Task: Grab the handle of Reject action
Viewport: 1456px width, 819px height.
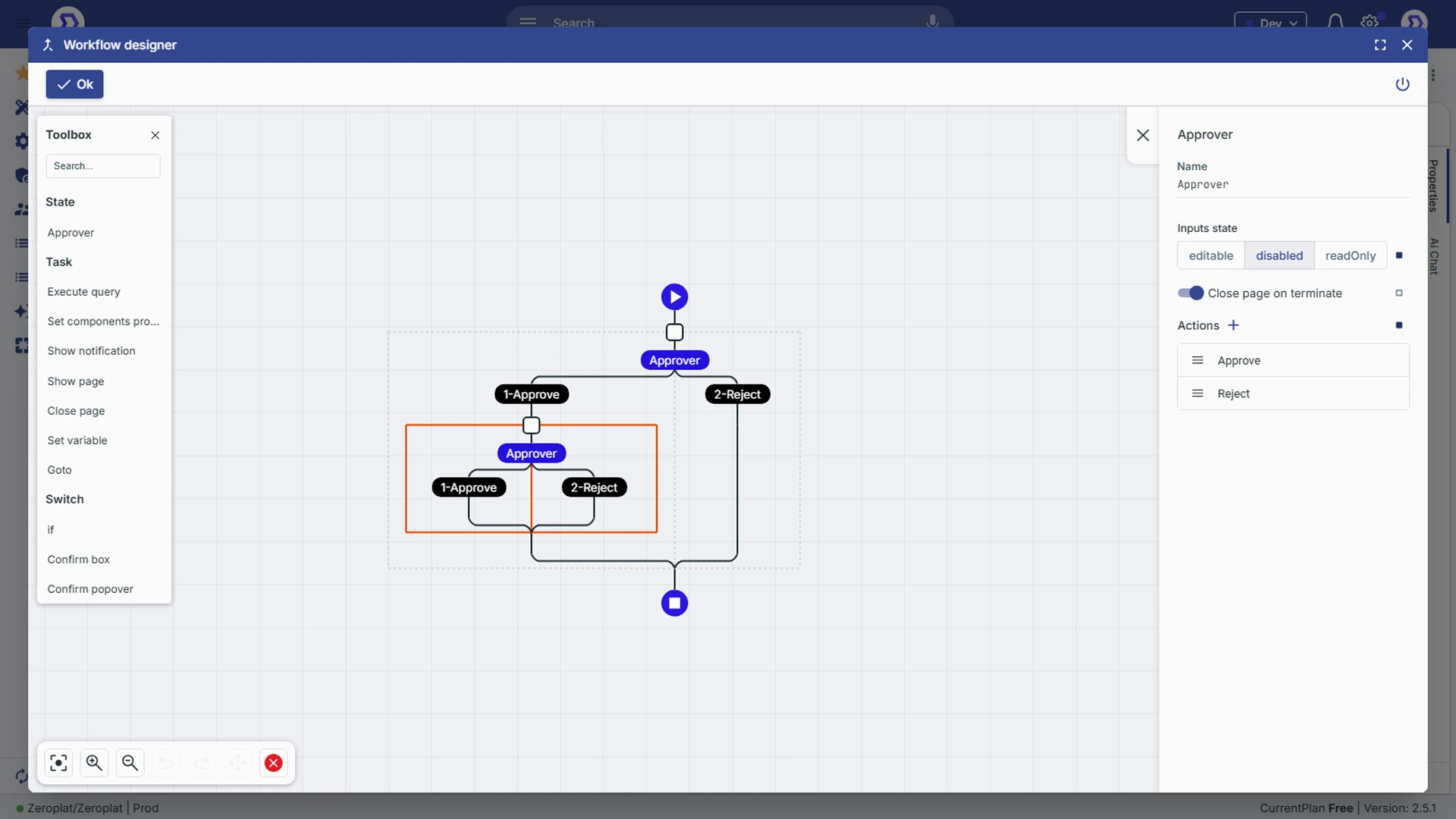Action: [1197, 394]
